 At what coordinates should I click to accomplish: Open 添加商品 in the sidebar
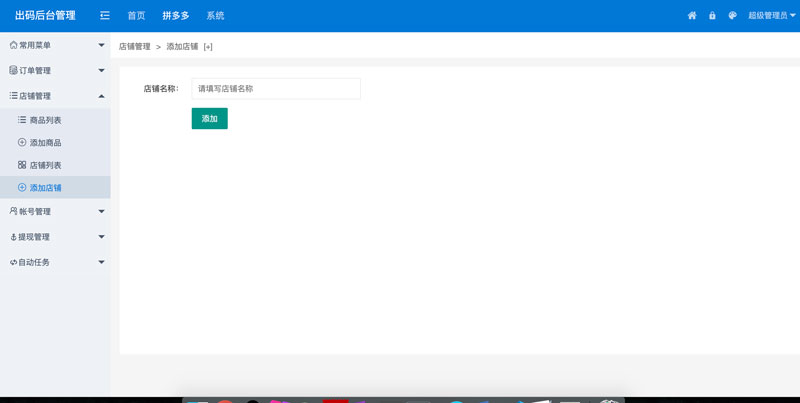tap(55, 142)
